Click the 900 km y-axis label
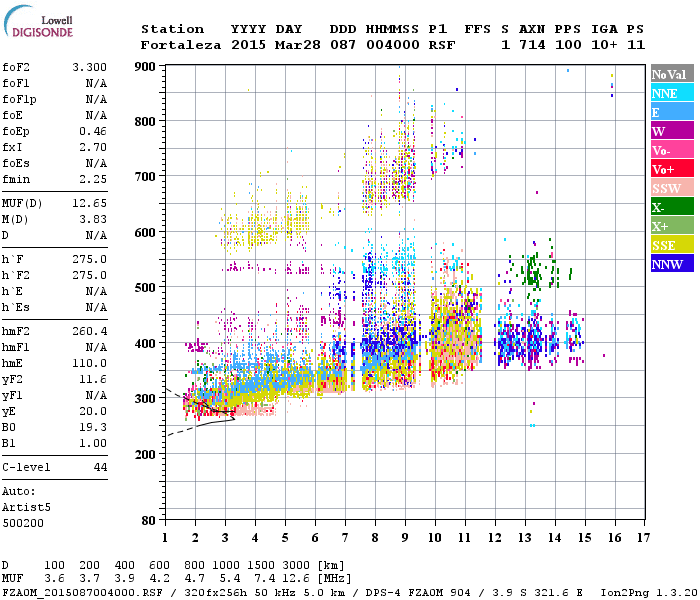700x600 pixels. 145,67
